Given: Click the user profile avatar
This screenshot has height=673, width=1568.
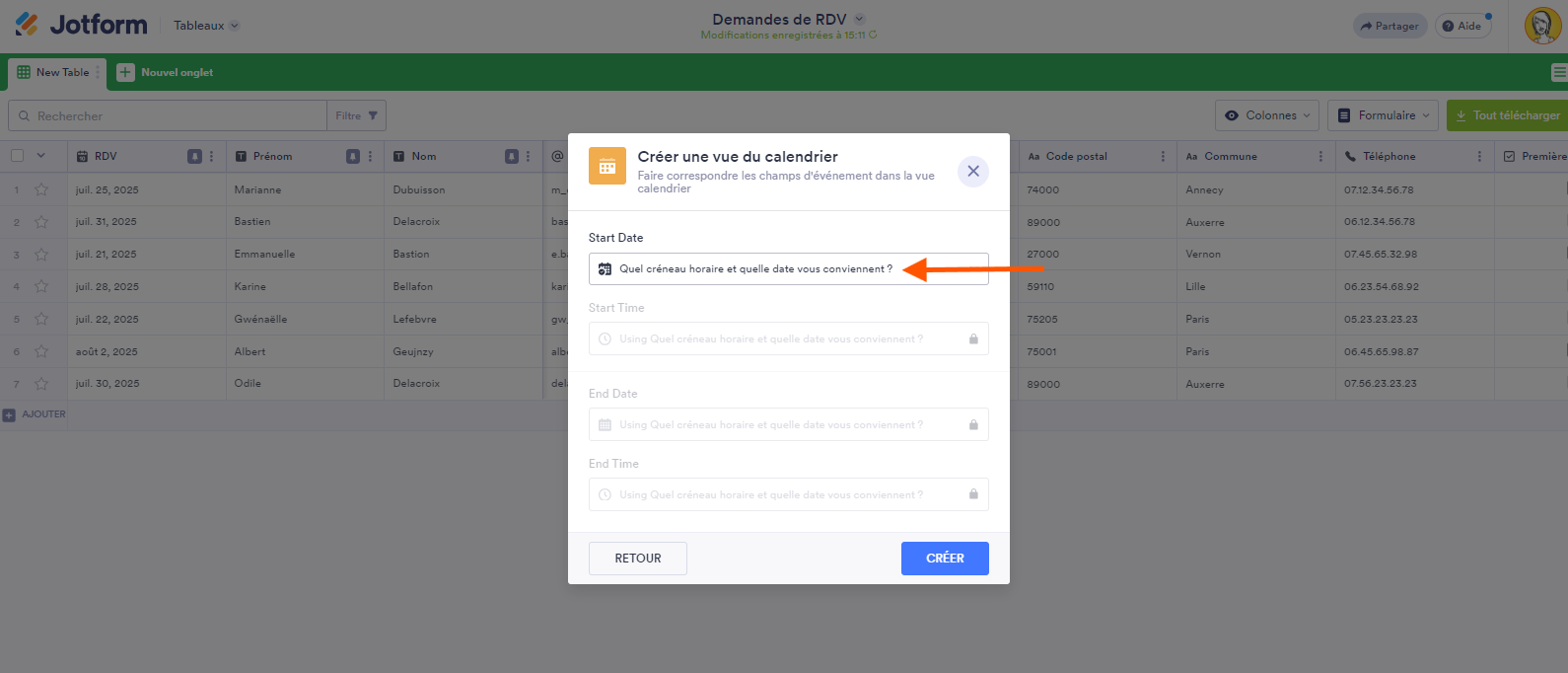Looking at the screenshot, I should coord(1541,26).
